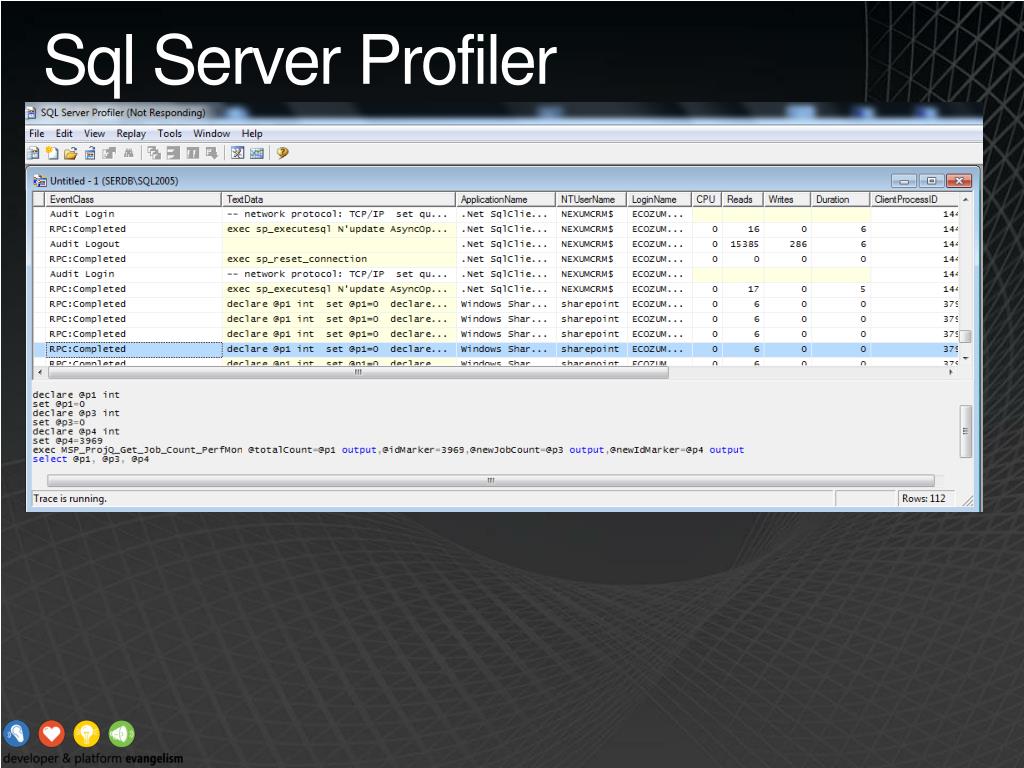
Task: Click the yellow Help question-mark icon
Action: 282,153
